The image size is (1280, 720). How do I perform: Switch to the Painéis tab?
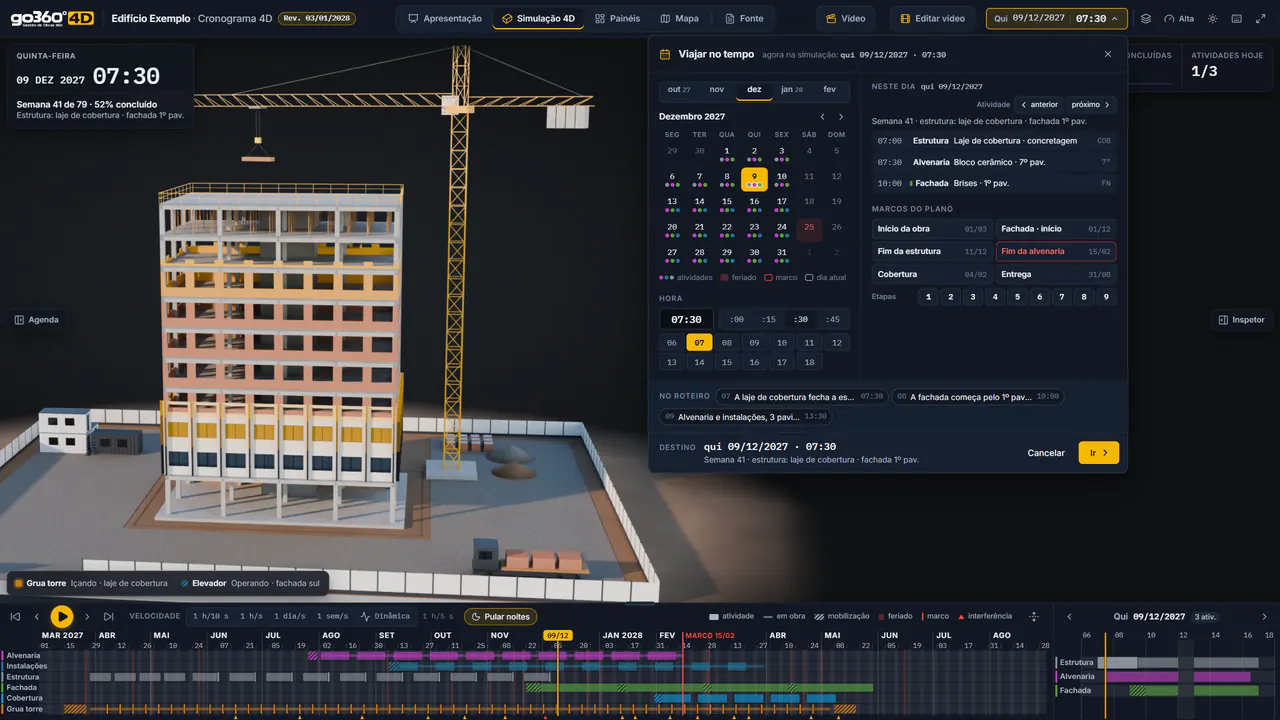point(617,19)
